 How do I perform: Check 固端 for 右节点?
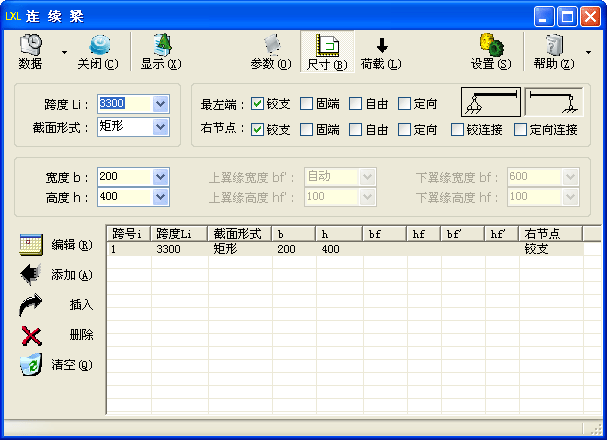click(x=306, y=130)
